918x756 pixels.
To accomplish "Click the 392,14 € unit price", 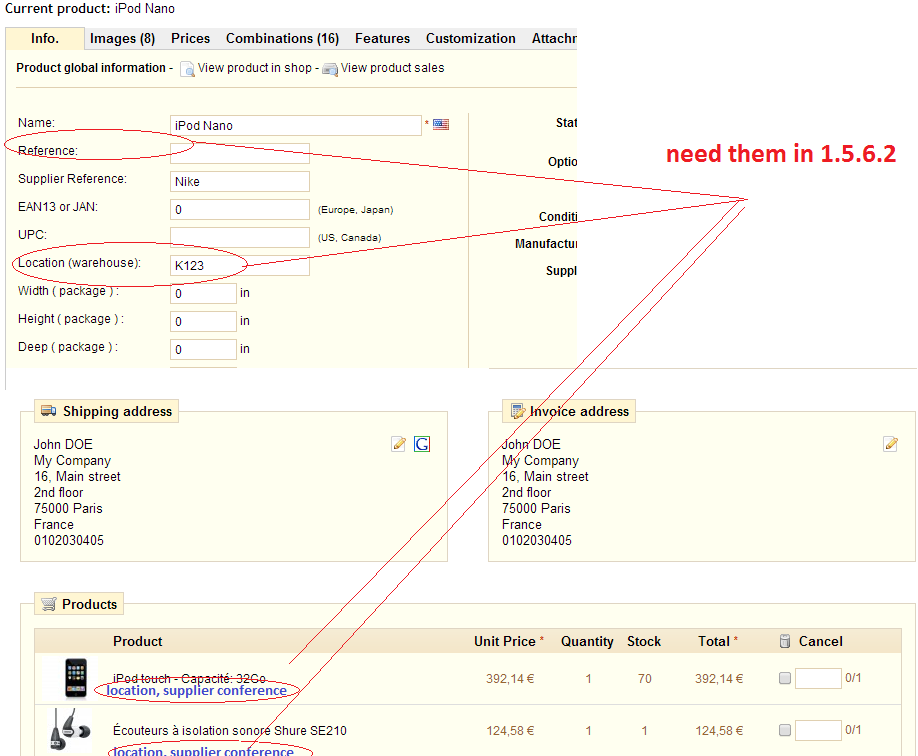I will coord(510,679).
